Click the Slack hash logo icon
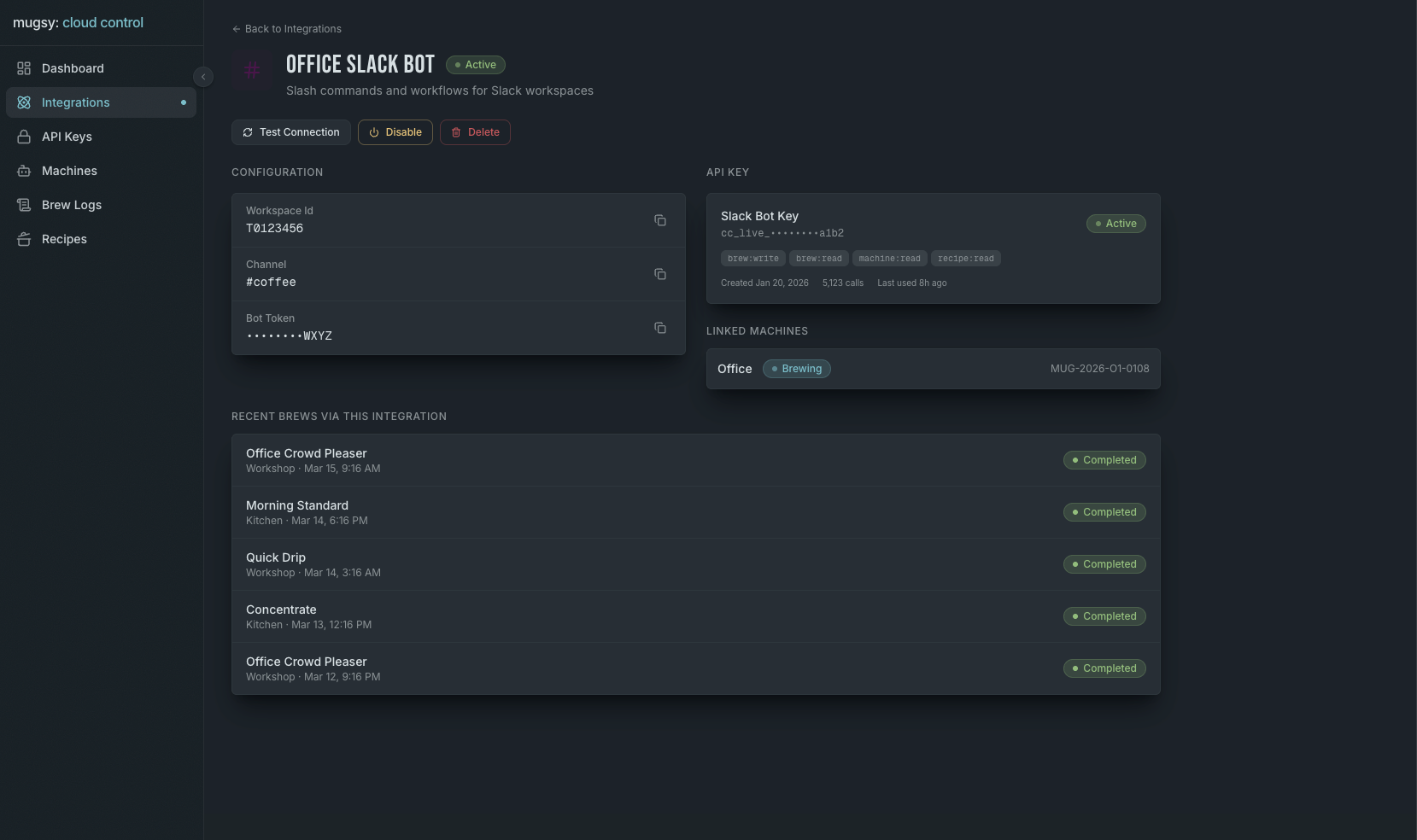The width and height of the screenshot is (1417, 840). point(252,70)
